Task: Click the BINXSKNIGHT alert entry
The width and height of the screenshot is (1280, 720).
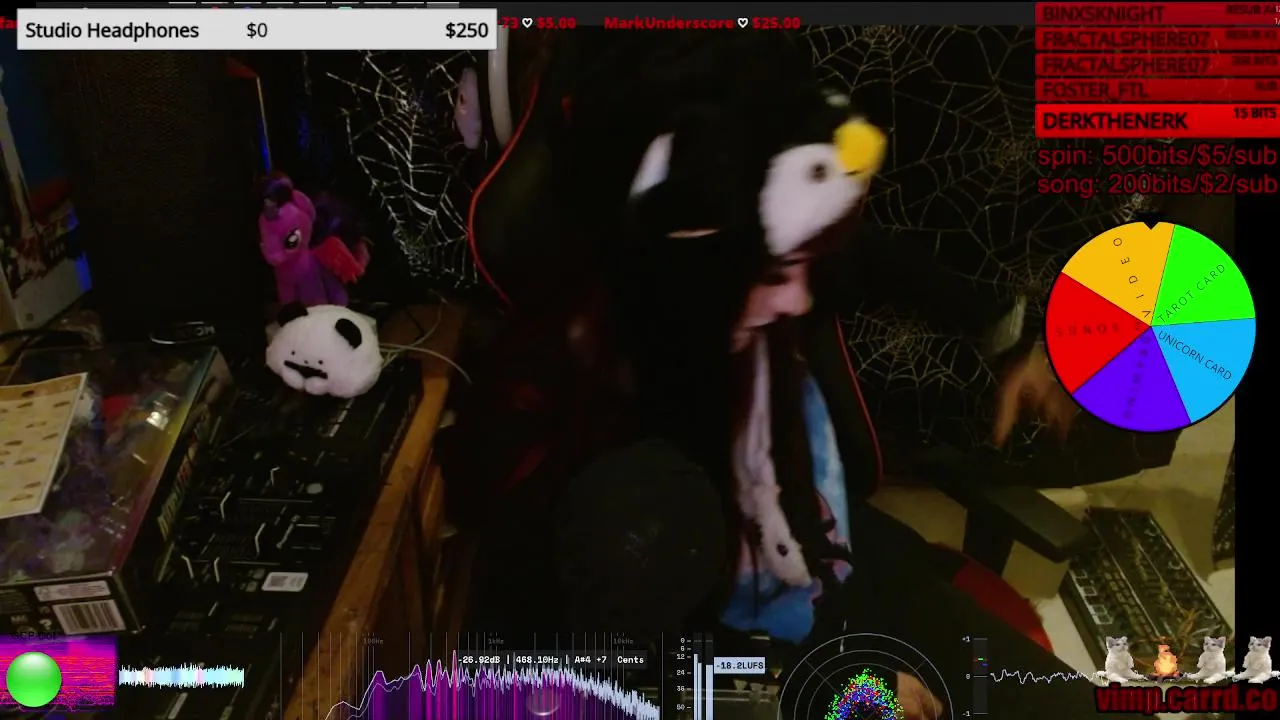Action: pyautogui.click(x=1157, y=14)
